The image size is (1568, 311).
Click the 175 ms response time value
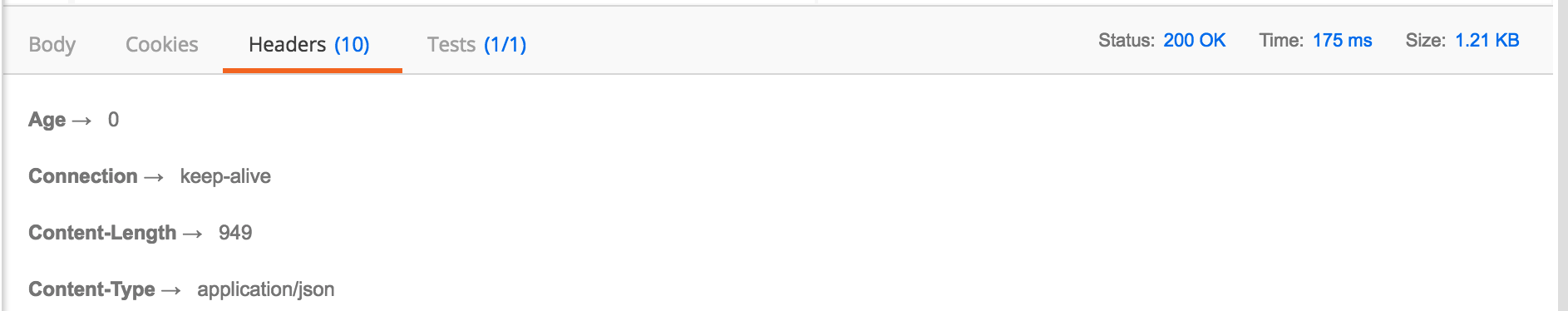[x=1342, y=40]
